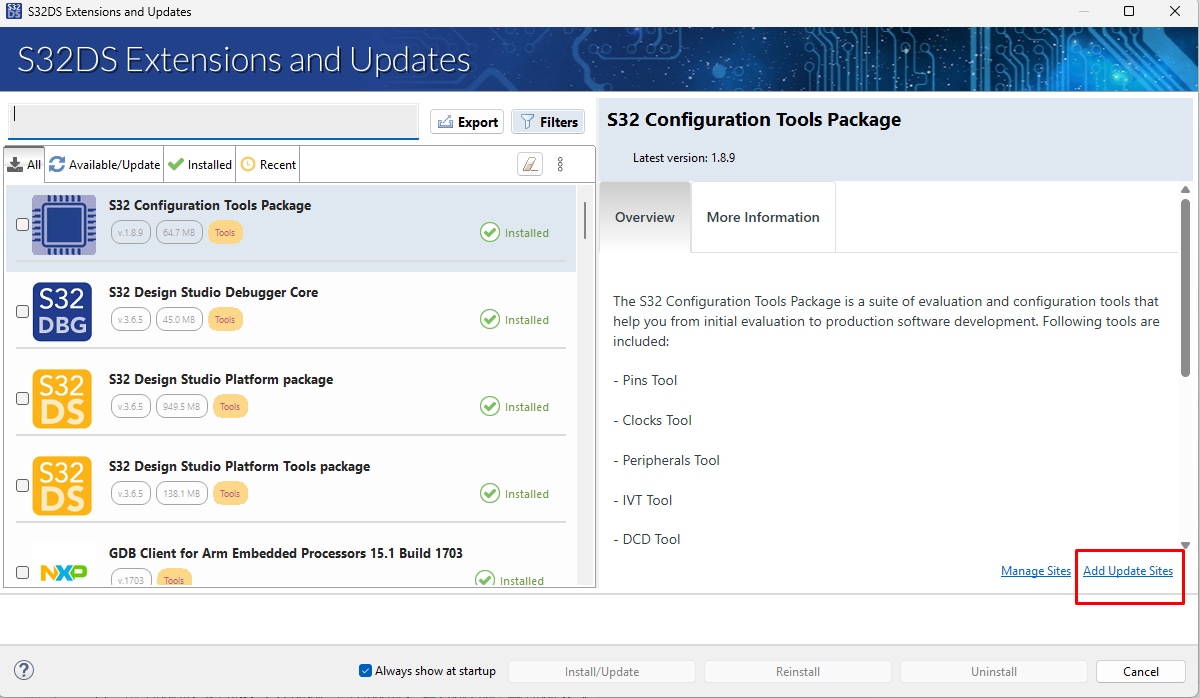Click the S32 DS Platform package icon
Screen dimensions: 1200x698
pyautogui.click(x=62, y=398)
